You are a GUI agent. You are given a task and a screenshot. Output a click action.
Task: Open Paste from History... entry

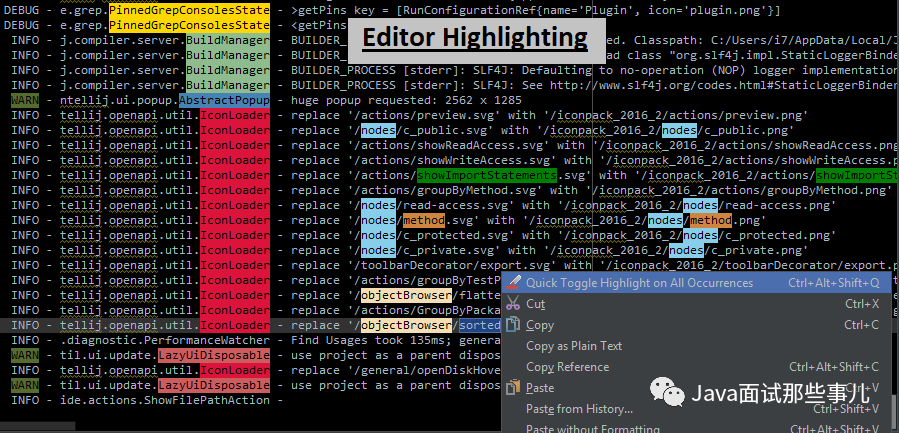tap(697, 409)
